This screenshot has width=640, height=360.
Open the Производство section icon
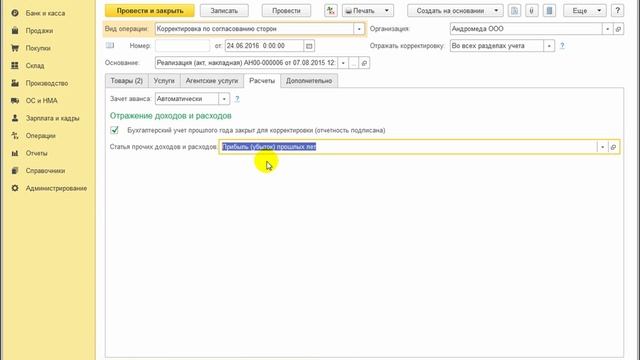(x=15, y=83)
